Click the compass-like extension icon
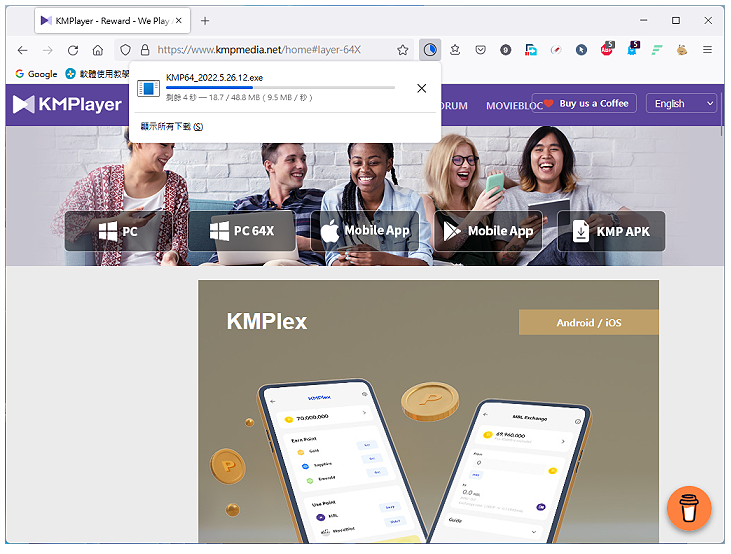The height and width of the screenshot is (554, 731). [x=556, y=50]
